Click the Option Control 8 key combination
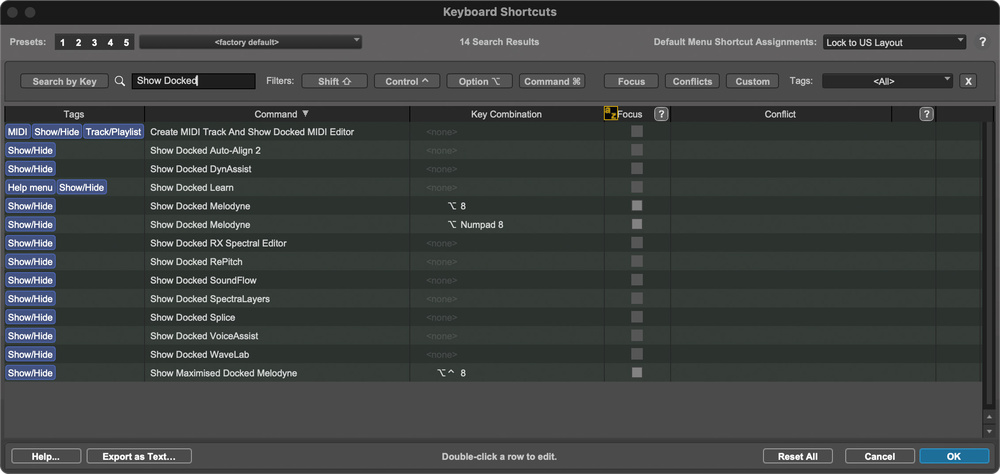The width and height of the screenshot is (1000, 474). click(507, 373)
